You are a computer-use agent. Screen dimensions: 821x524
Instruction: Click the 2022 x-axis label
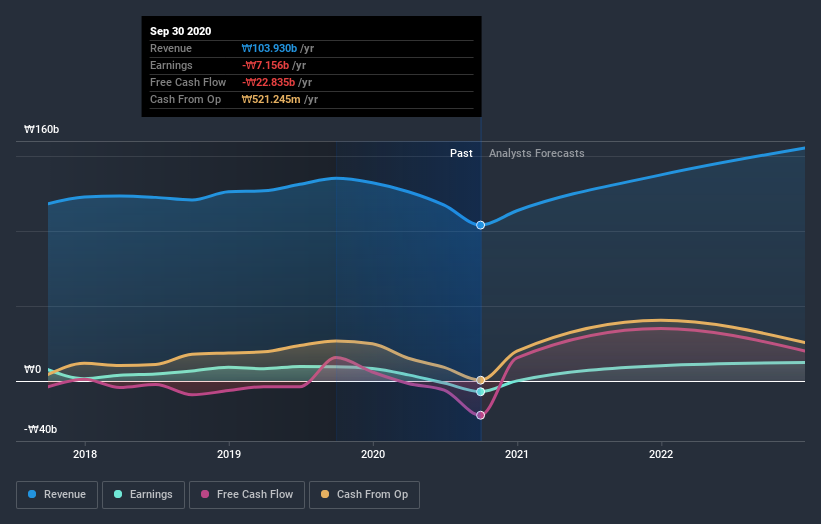(661, 454)
